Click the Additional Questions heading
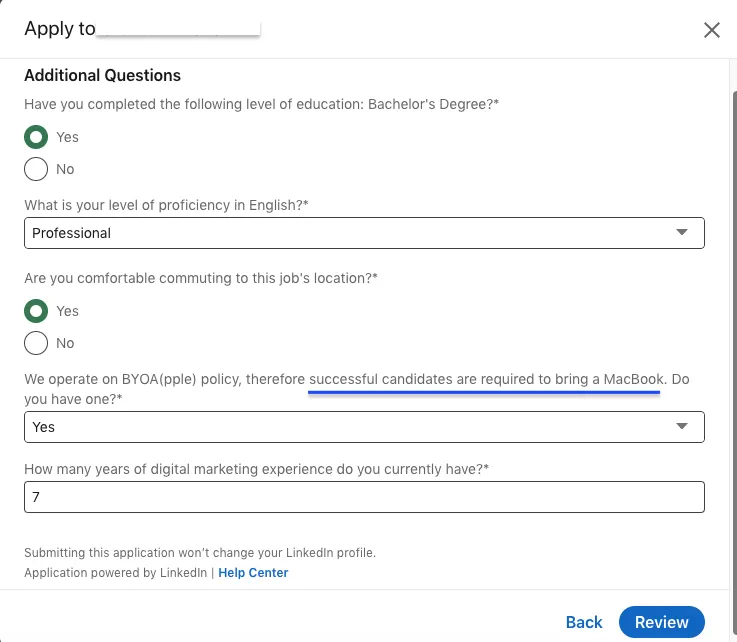 pyautogui.click(x=102, y=76)
